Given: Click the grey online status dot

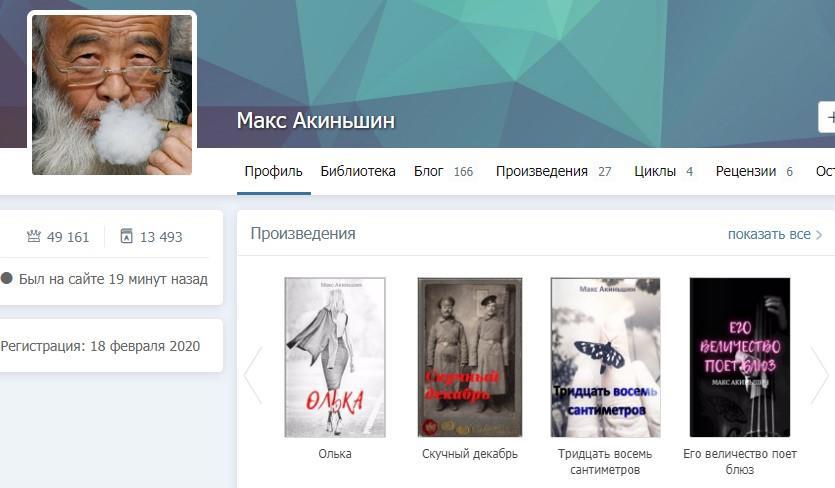Looking at the screenshot, I should coord(6,278).
